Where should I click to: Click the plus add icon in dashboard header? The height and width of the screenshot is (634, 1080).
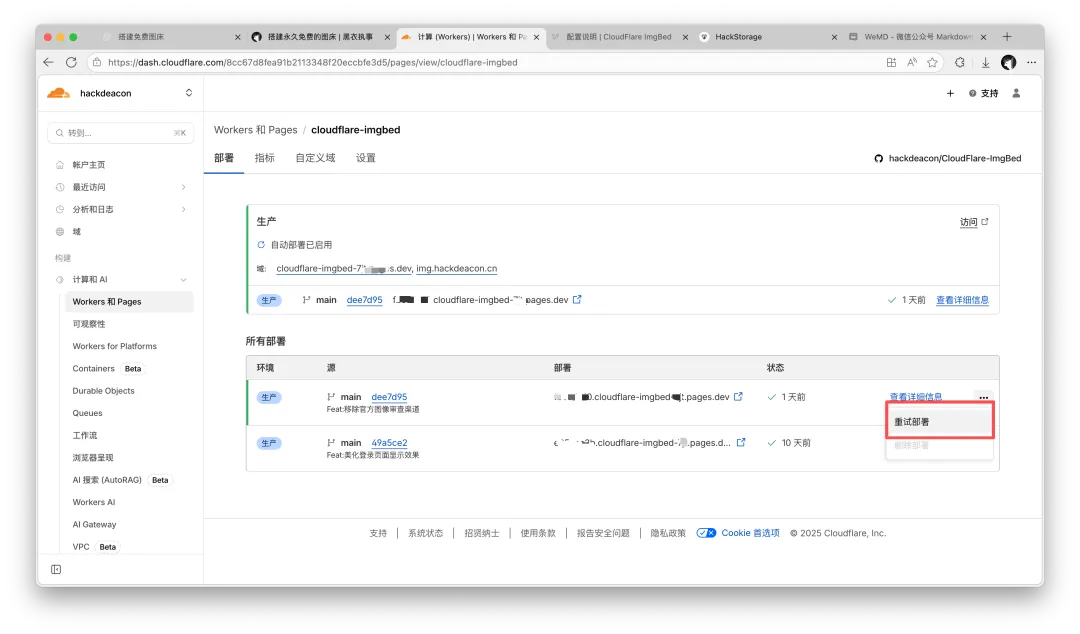coord(951,93)
